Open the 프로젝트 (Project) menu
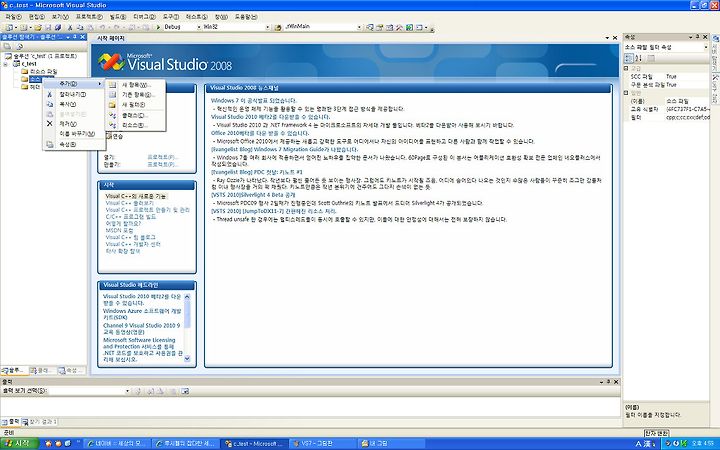Screen dimensions: 720x450 pos(89,17)
